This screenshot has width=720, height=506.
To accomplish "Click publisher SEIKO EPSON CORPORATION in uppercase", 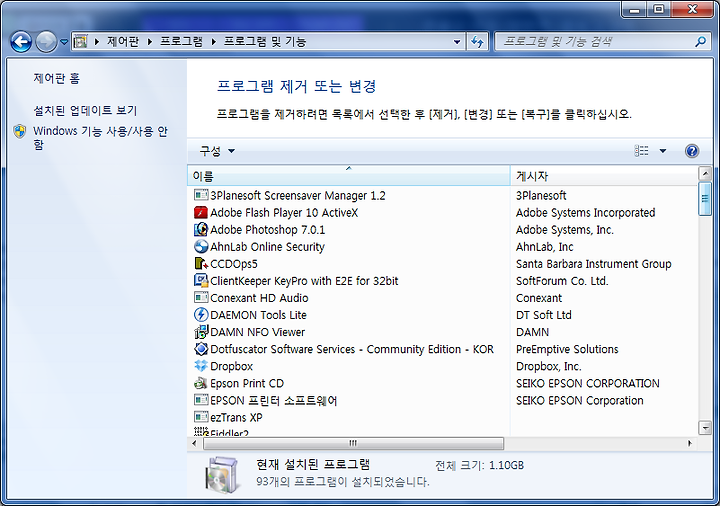I will click(x=587, y=383).
